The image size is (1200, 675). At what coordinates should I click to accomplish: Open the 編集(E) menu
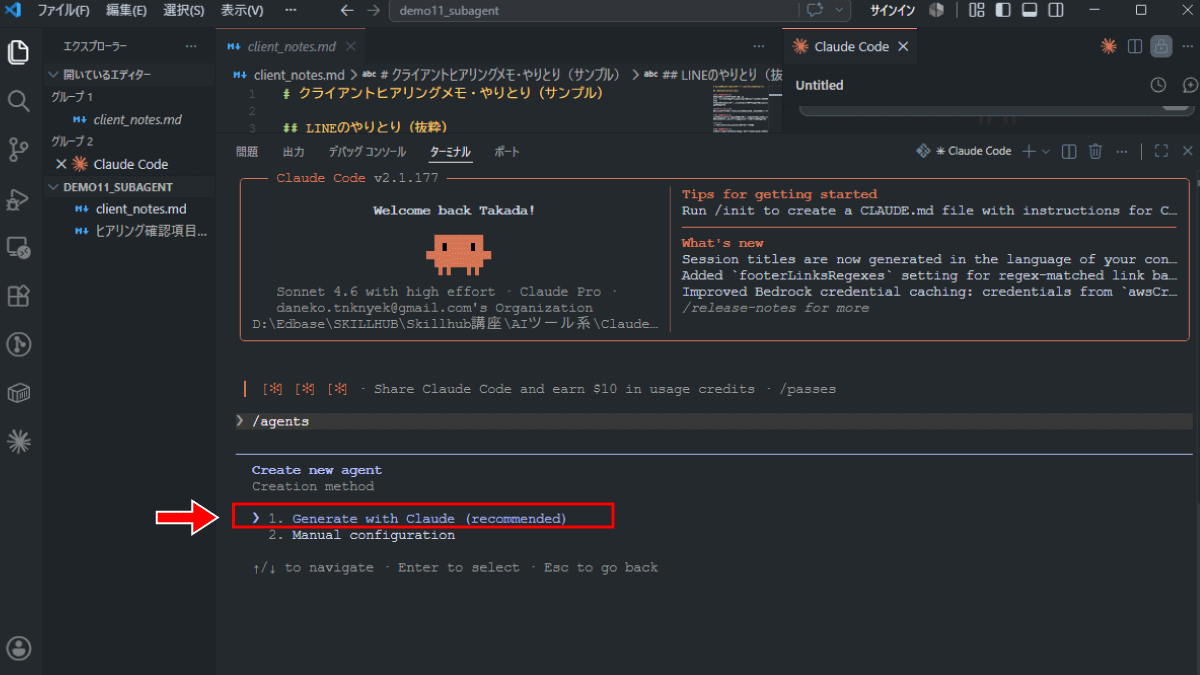(126, 10)
